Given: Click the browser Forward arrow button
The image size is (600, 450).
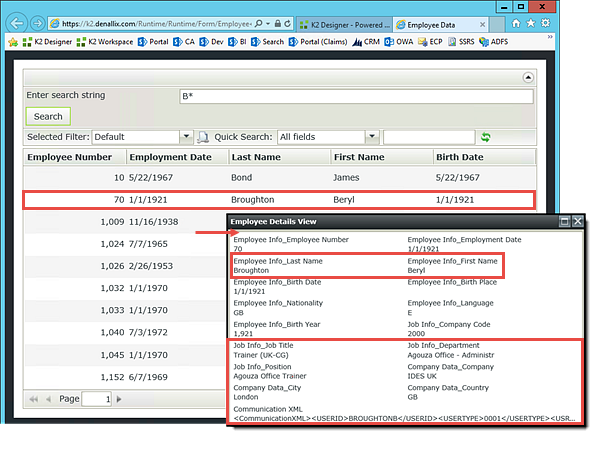Looking at the screenshot, I should (x=37, y=22).
